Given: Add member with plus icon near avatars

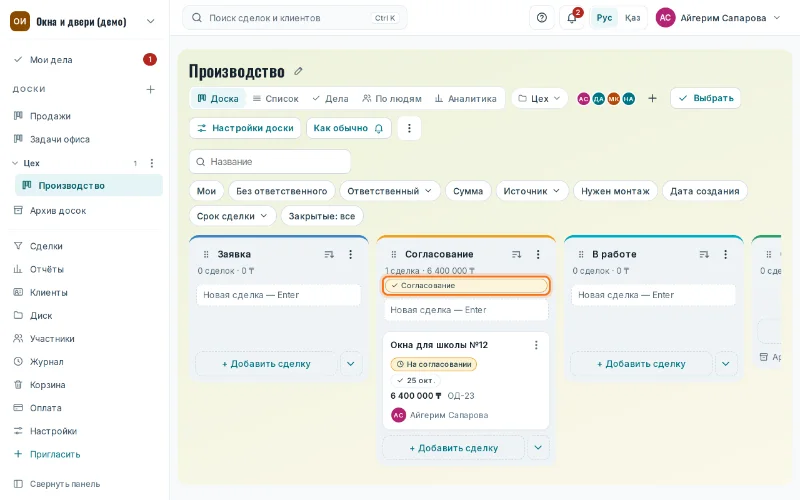Looking at the screenshot, I should coord(653,98).
